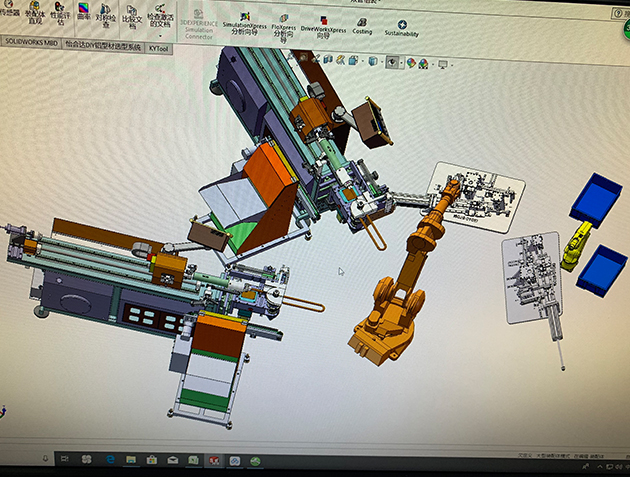Open View Settings monitor icon
The height and width of the screenshot is (477, 630).
tap(443, 66)
